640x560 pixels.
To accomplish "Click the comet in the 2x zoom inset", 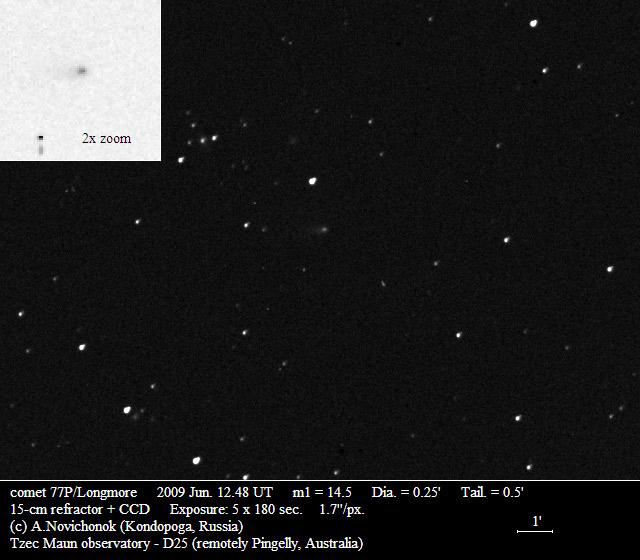I will [80, 71].
